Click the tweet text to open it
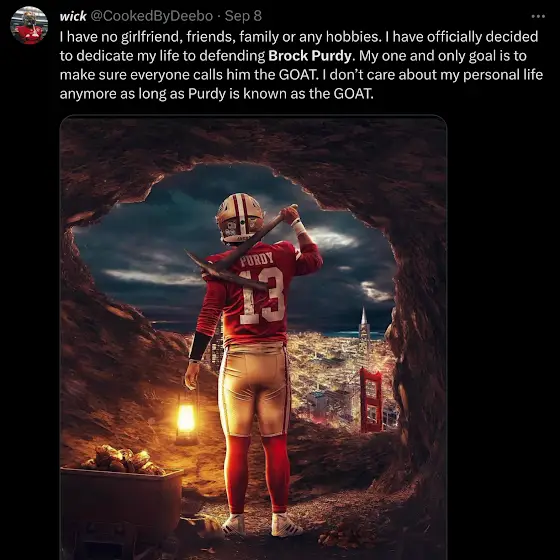Screen dimensions: 560x560 coord(301,65)
